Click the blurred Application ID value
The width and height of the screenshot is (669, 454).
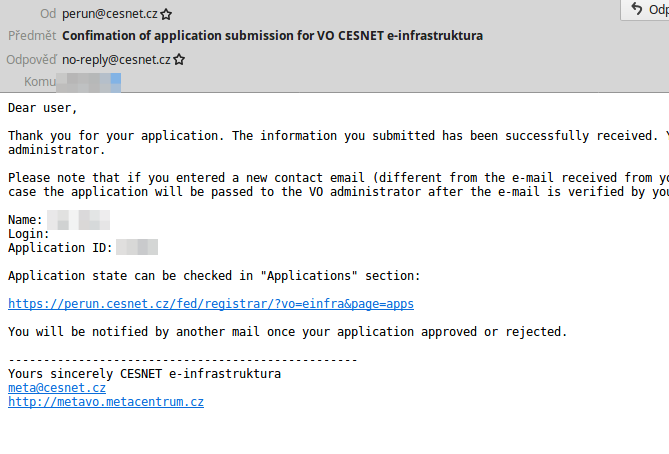(137, 247)
